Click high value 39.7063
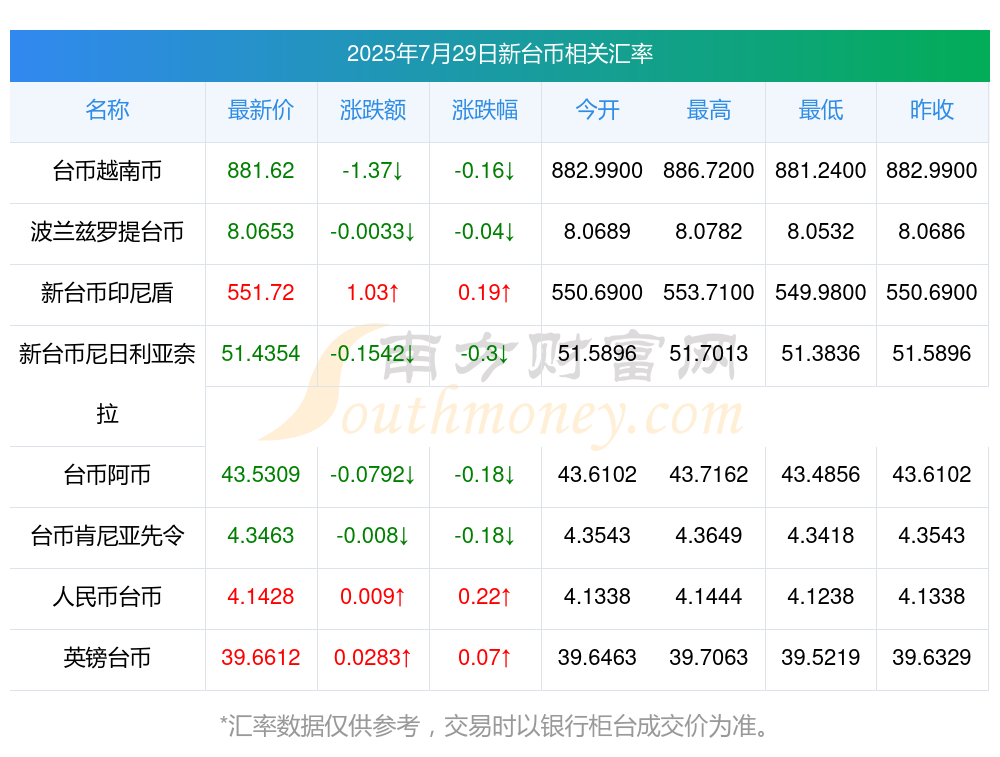Viewport: 1000px width, 757px height. pos(709,658)
